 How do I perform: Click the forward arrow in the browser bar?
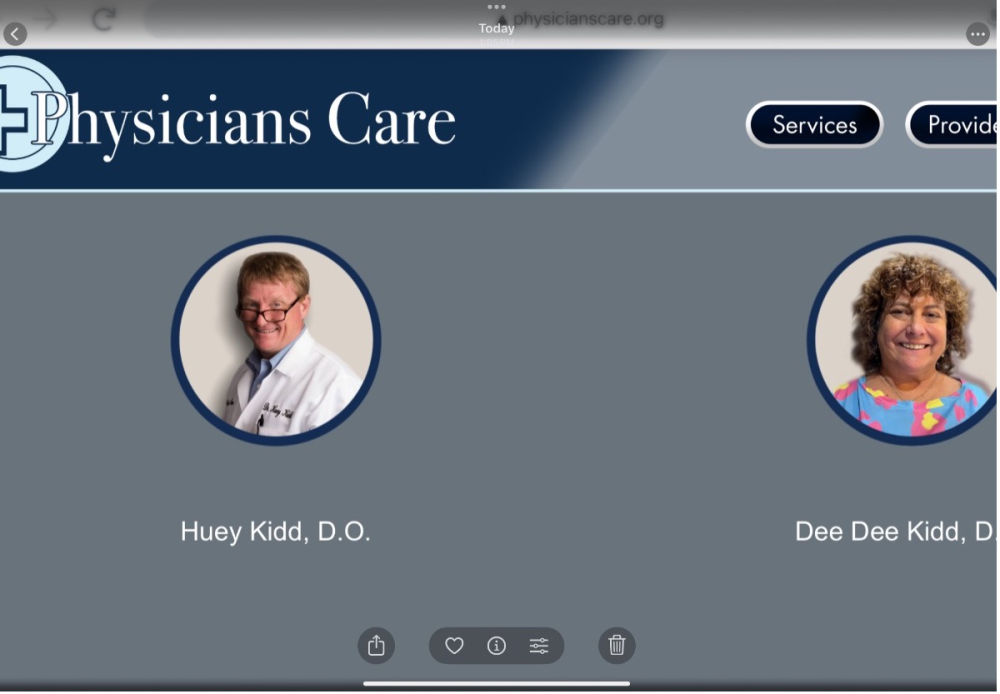pos(46,18)
